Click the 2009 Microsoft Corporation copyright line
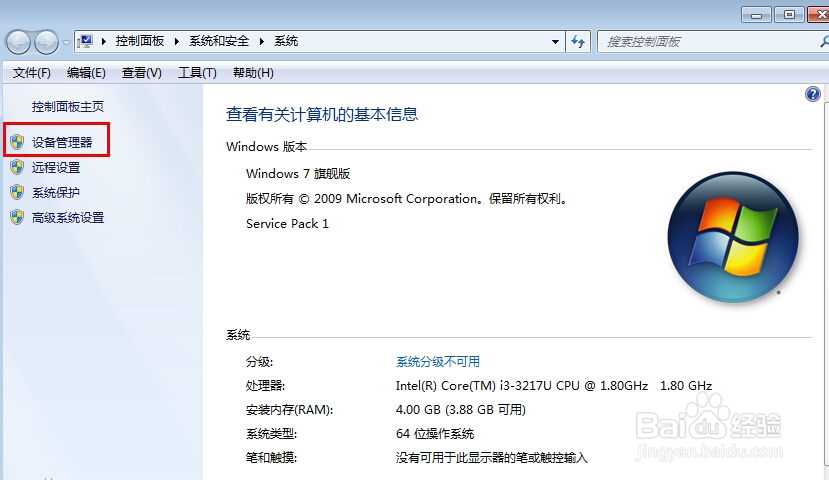This screenshot has height=480, width=829. point(407,199)
